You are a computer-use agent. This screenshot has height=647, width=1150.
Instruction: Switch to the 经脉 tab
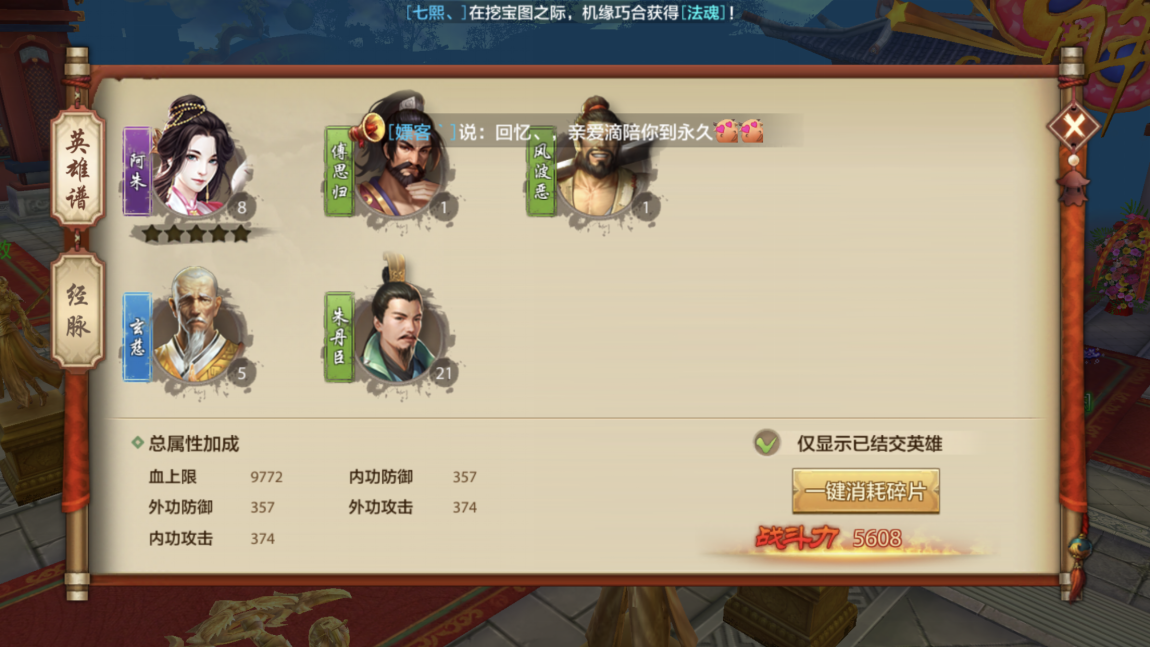click(78, 310)
